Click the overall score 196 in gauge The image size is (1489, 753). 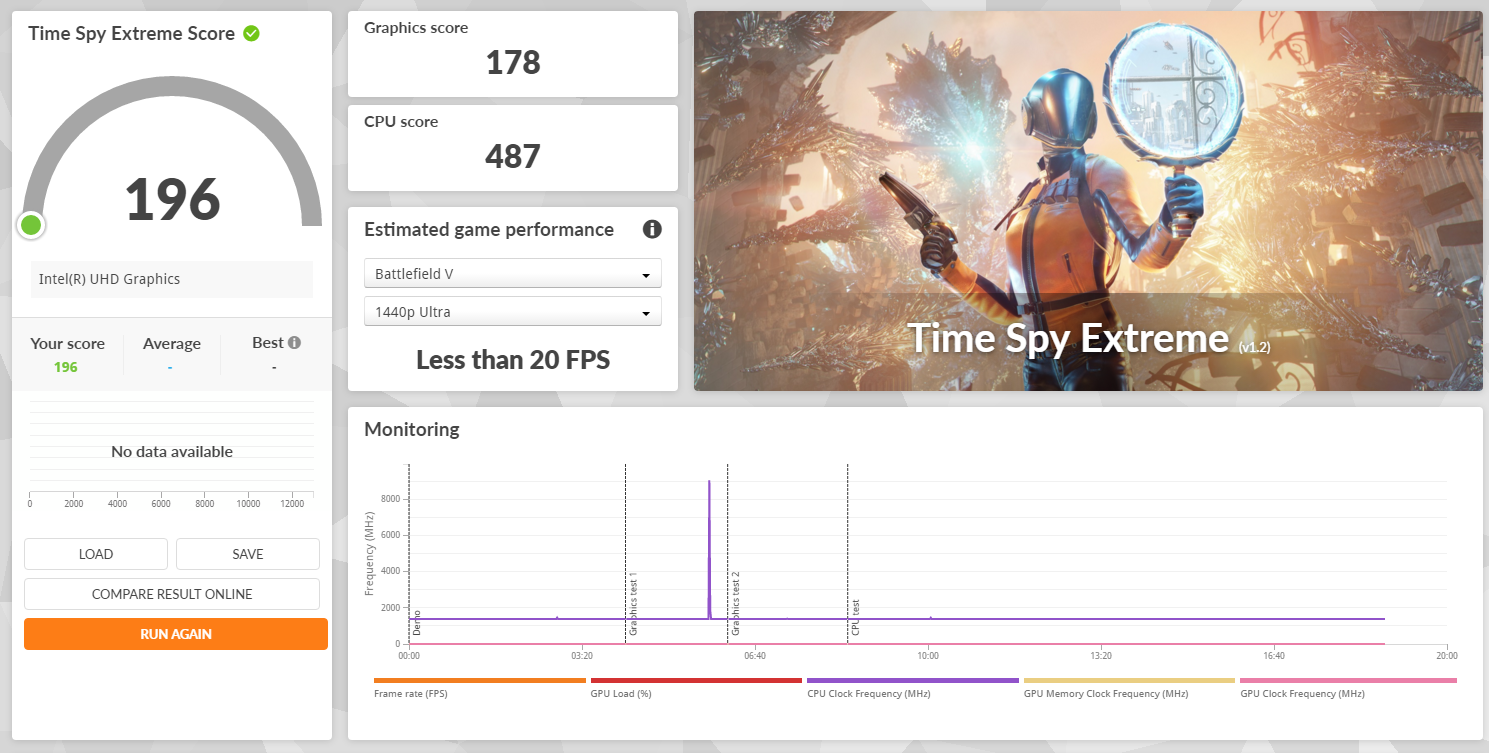click(x=172, y=199)
